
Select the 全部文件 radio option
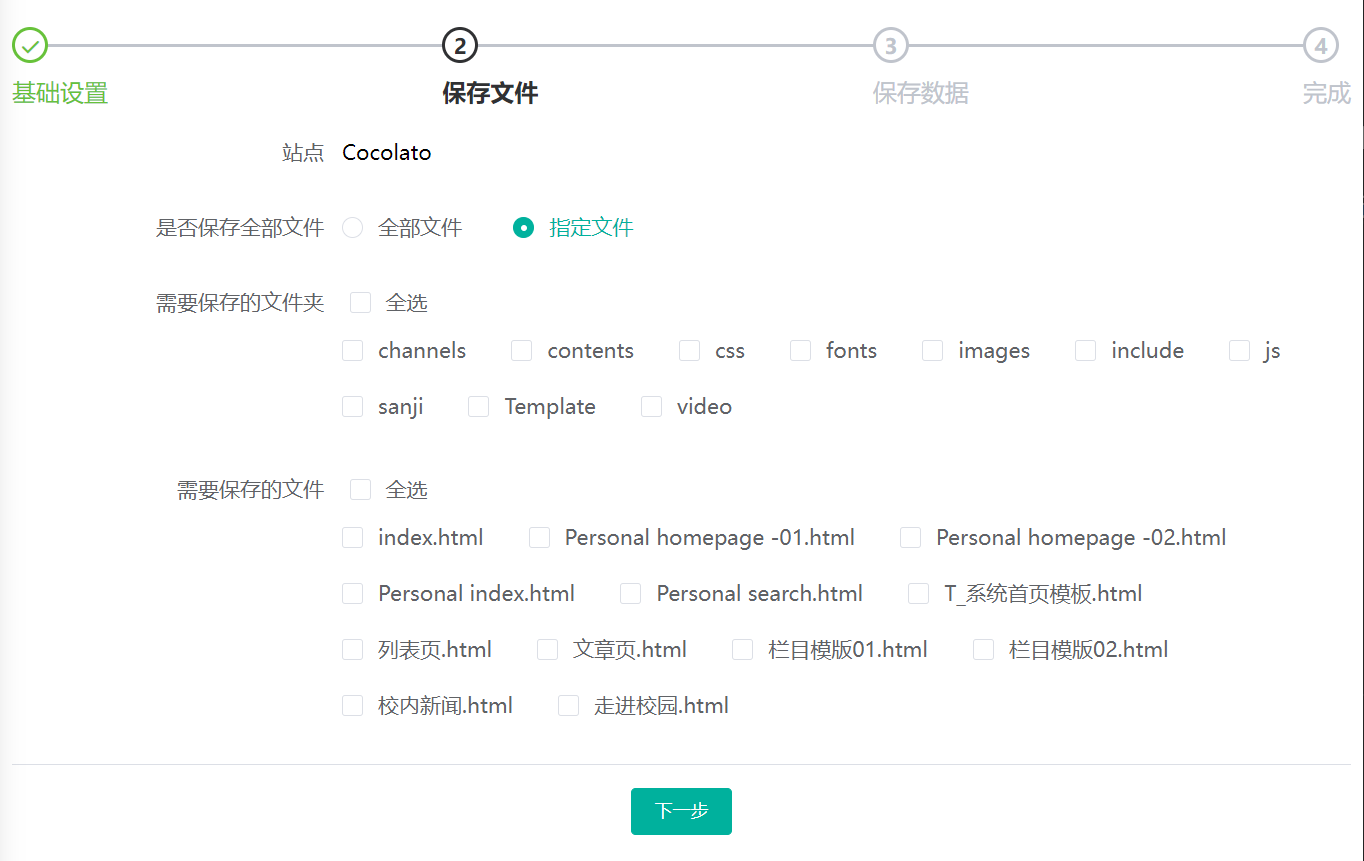point(352,228)
